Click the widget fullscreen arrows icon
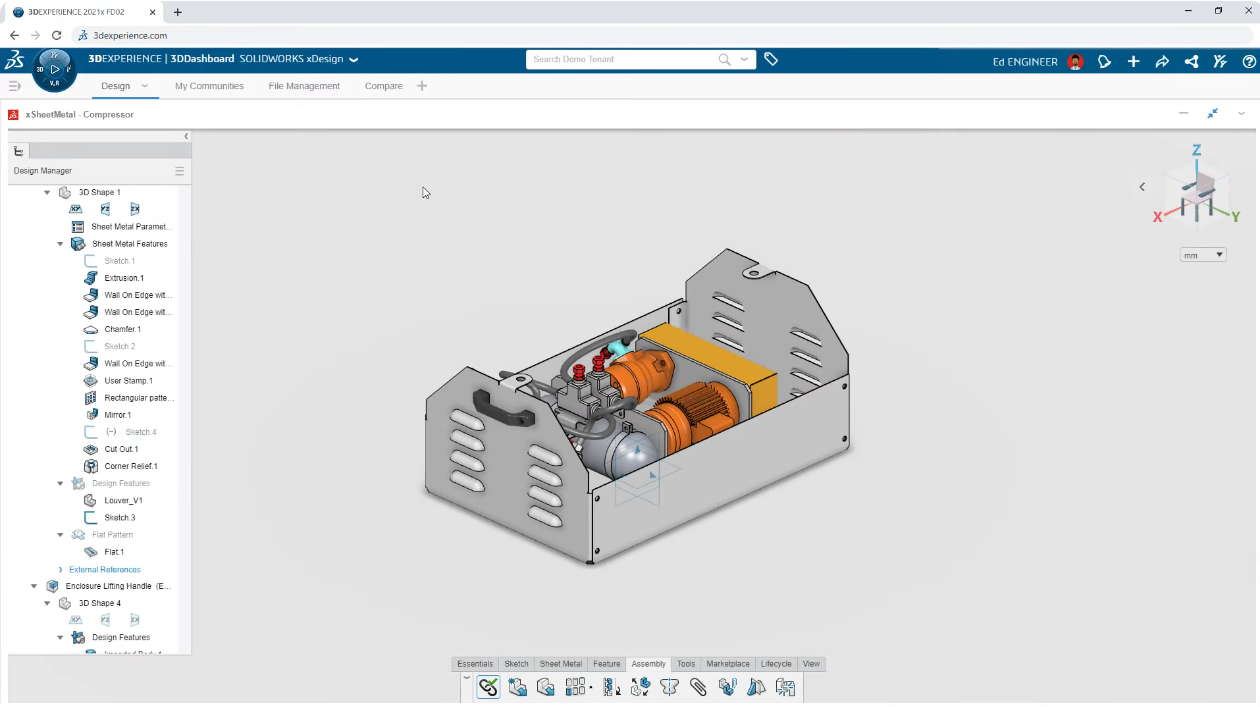The image size is (1260, 707). (1213, 114)
